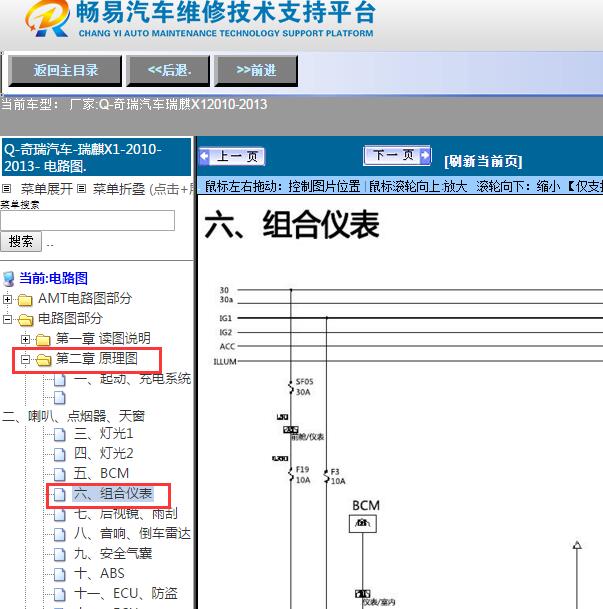Open 七、后视镜、雨刮 page
Screen dimensions: 603x609
[x=126, y=513]
